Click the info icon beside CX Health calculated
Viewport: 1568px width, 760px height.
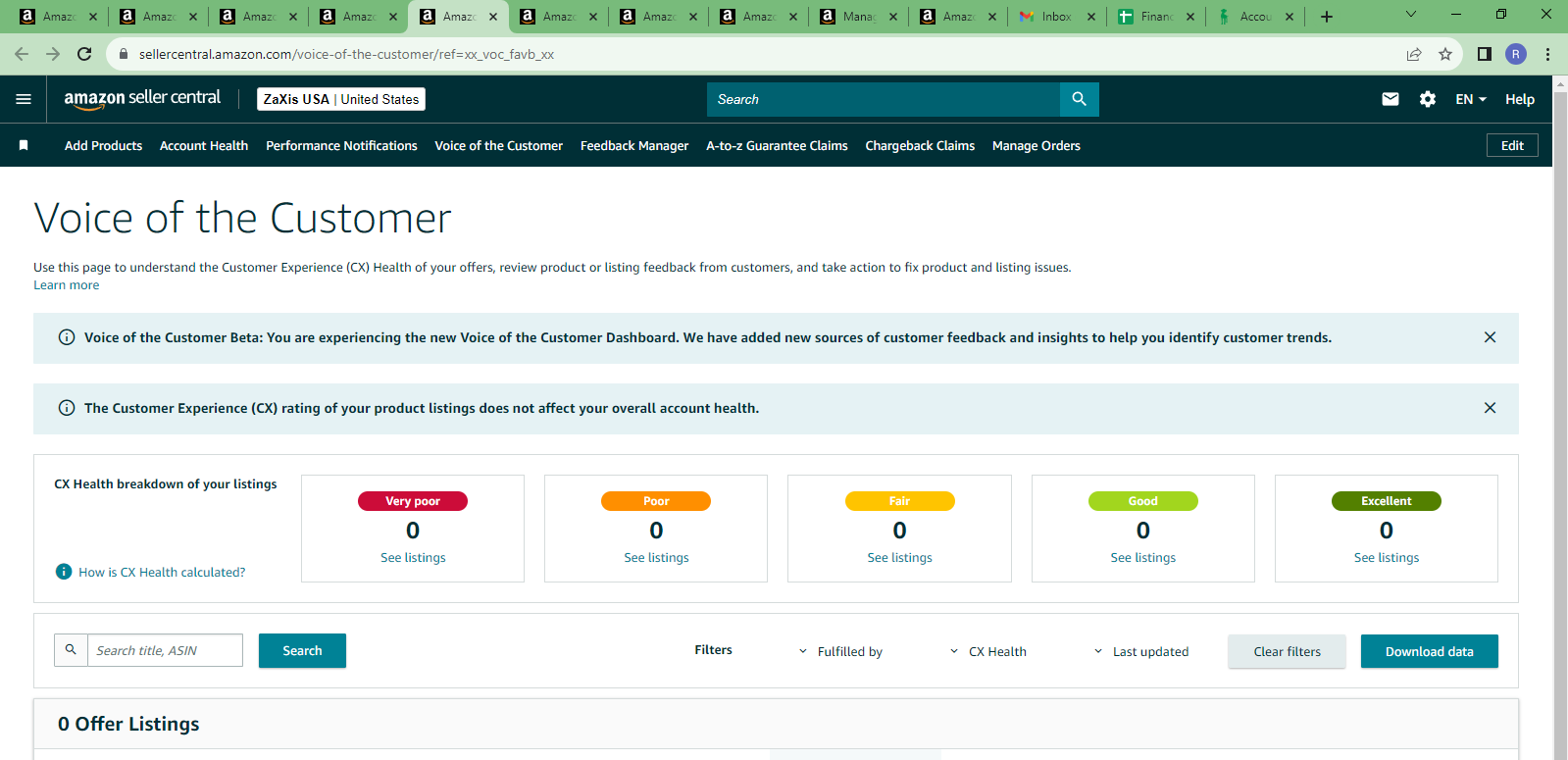click(64, 572)
